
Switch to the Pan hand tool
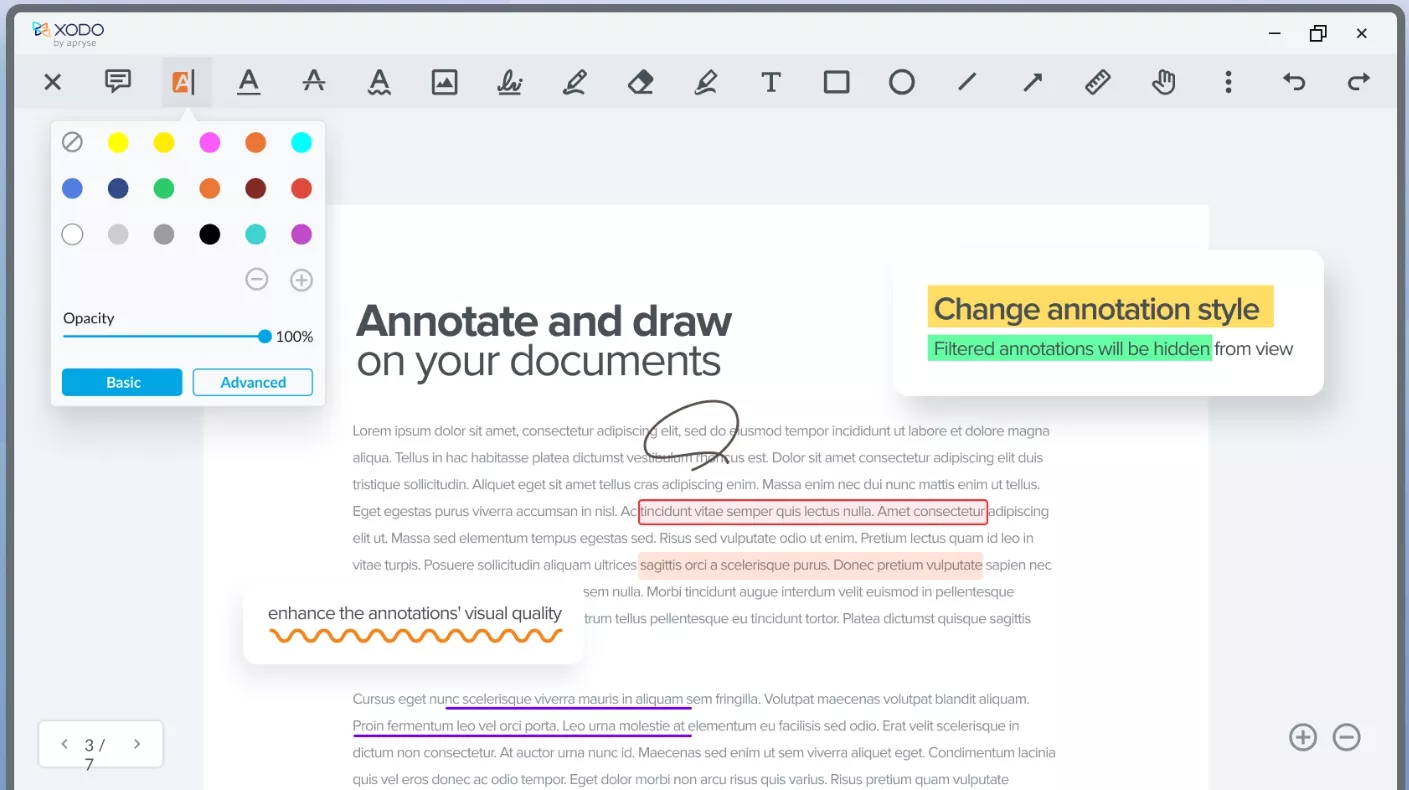coord(1162,82)
